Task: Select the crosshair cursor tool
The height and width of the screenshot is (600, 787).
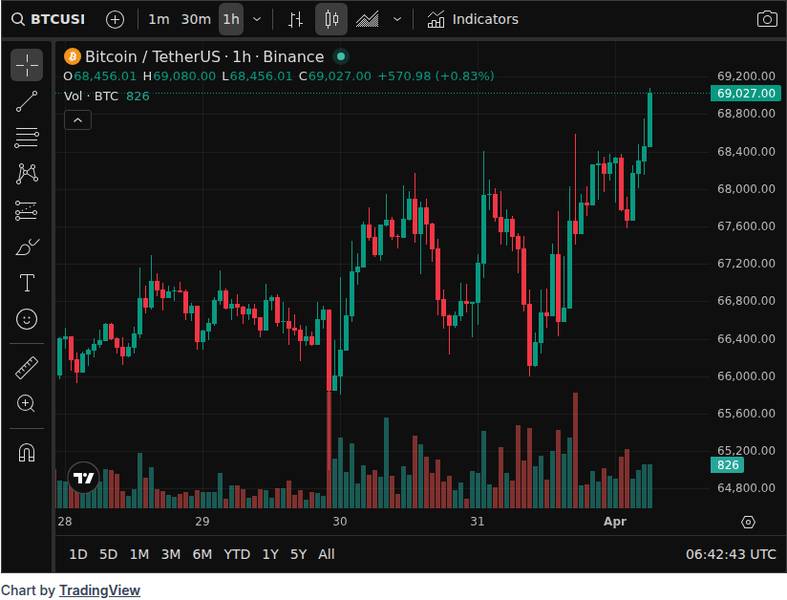Action: [27, 65]
